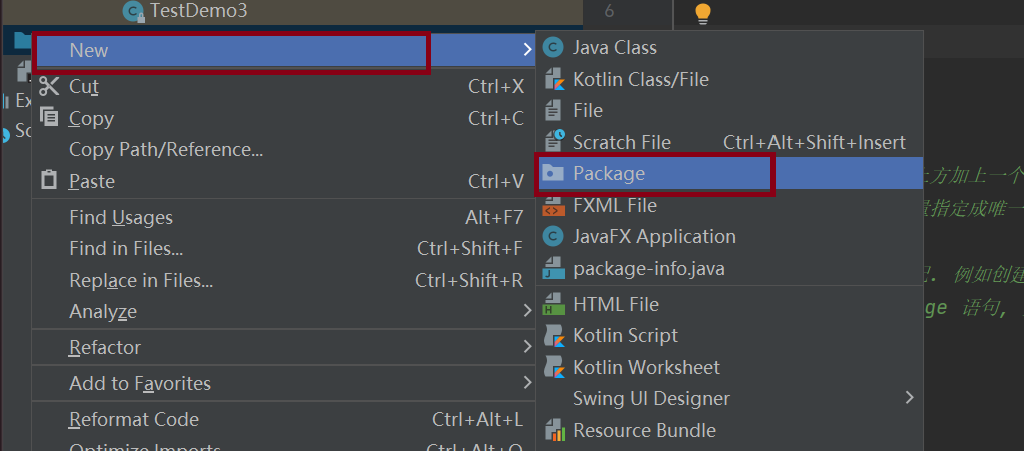The width and height of the screenshot is (1024, 451).
Task: Click the Resource Bundle icon
Action: [x=554, y=430]
